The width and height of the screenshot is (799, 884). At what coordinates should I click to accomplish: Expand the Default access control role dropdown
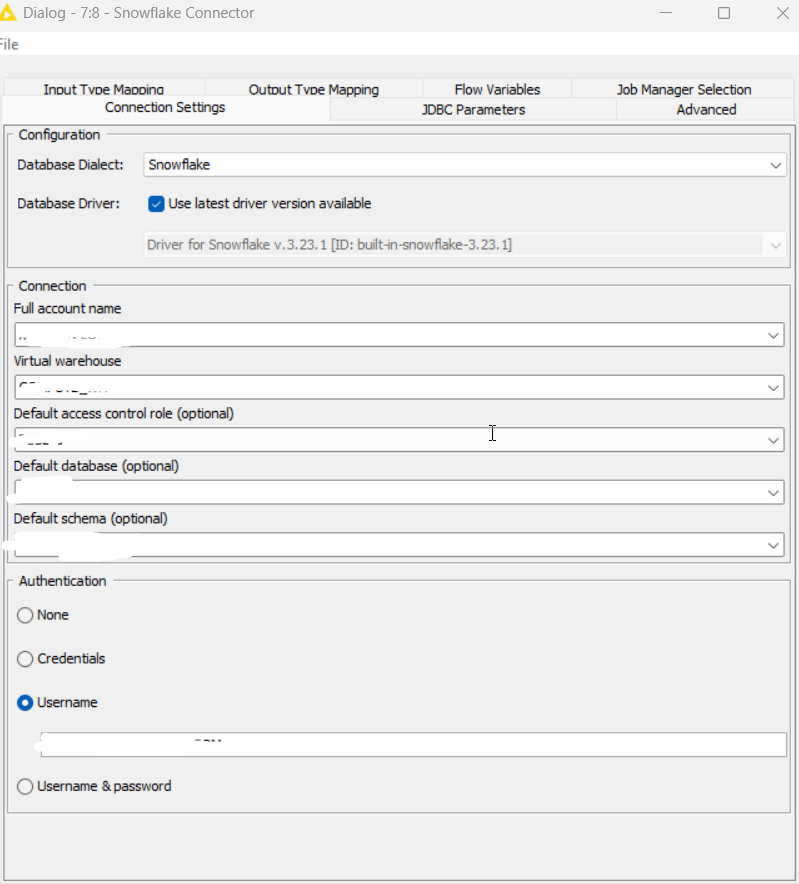[773, 440]
